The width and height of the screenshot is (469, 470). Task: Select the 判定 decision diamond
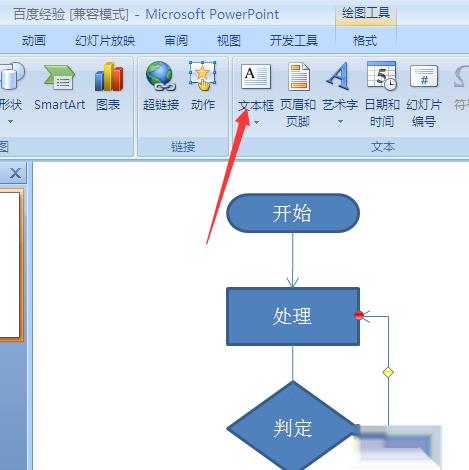[293, 428]
